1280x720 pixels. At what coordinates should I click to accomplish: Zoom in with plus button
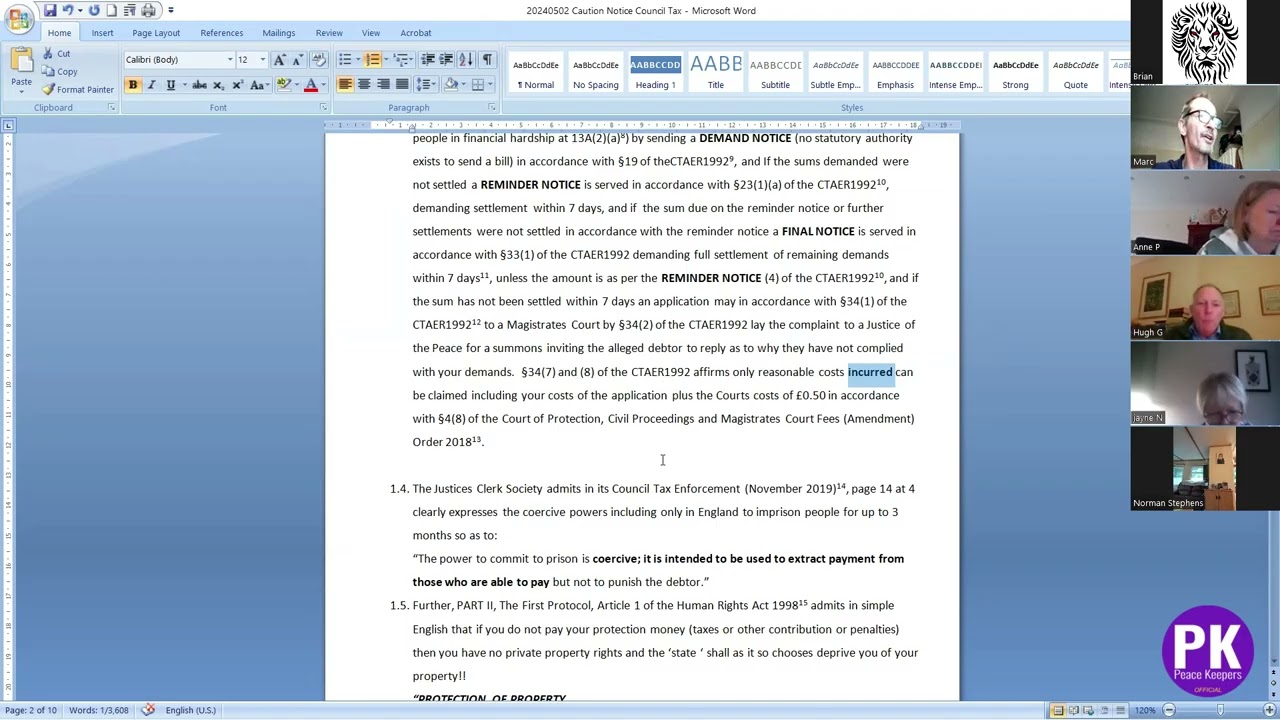click(1270, 710)
